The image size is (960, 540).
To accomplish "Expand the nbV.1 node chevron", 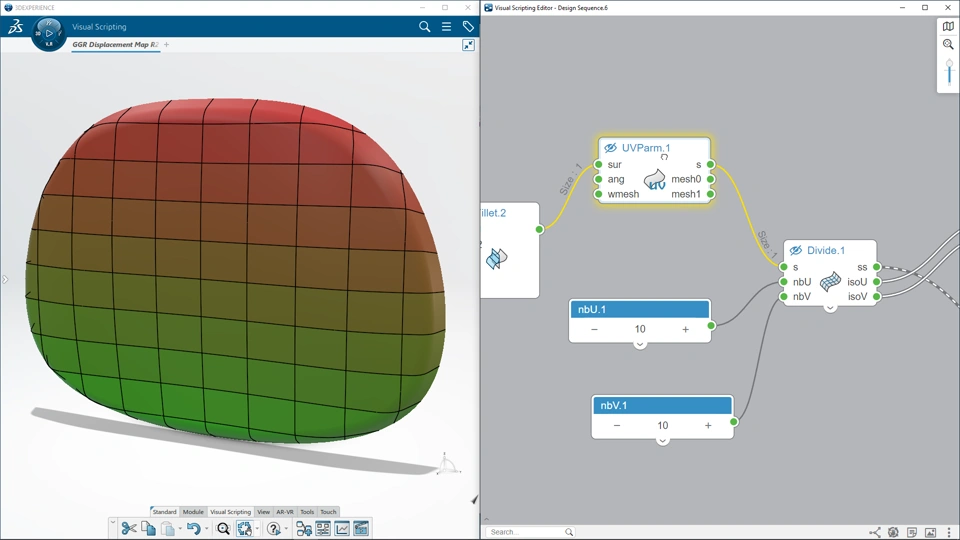I will click(662, 441).
